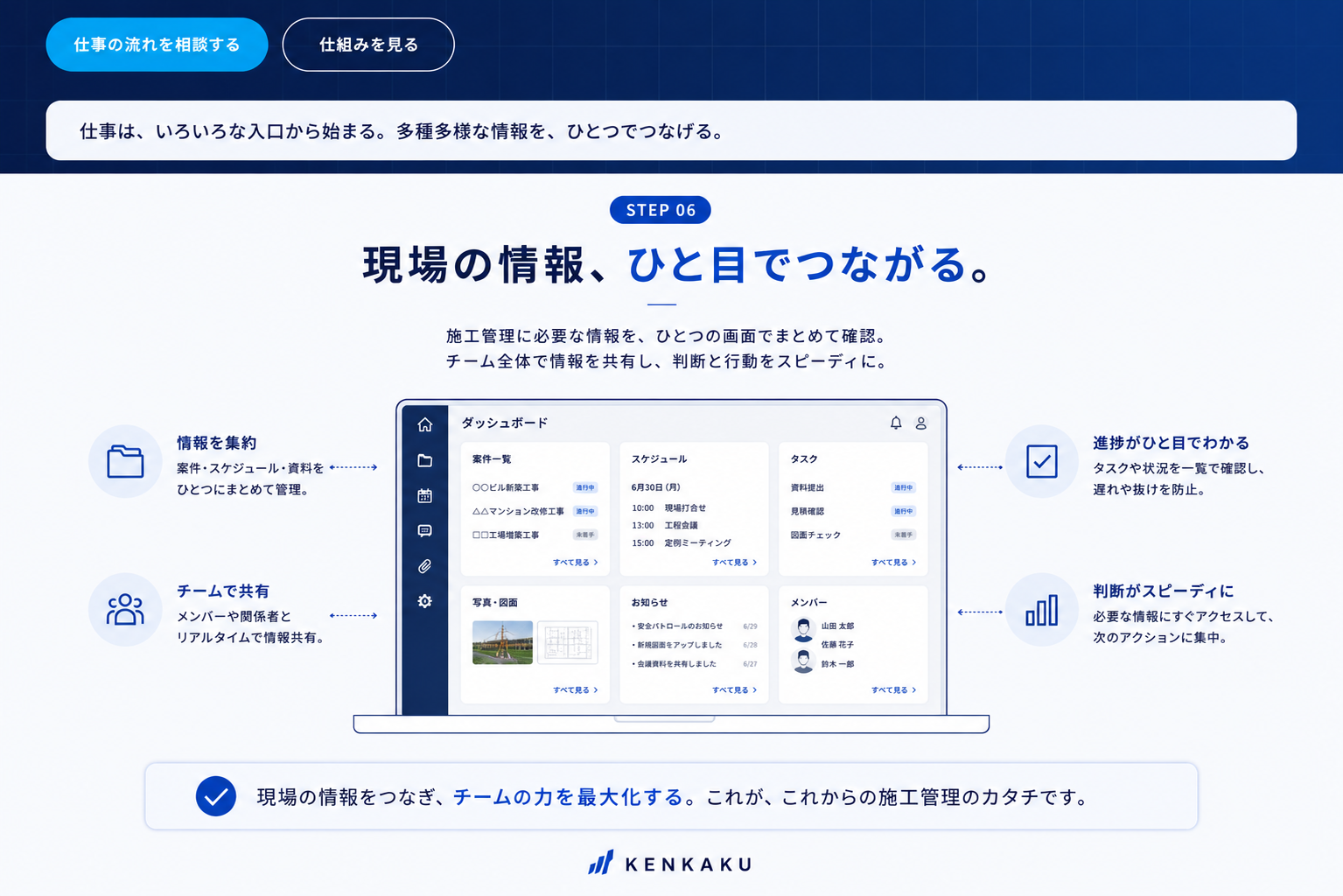Select the home icon in dashboard sidebar
The image size is (1343, 896).
click(x=425, y=424)
